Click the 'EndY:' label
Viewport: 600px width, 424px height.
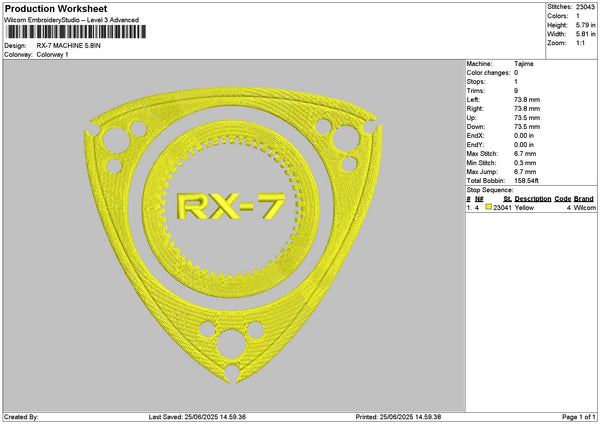pyautogui.click(x=475, y=145)
